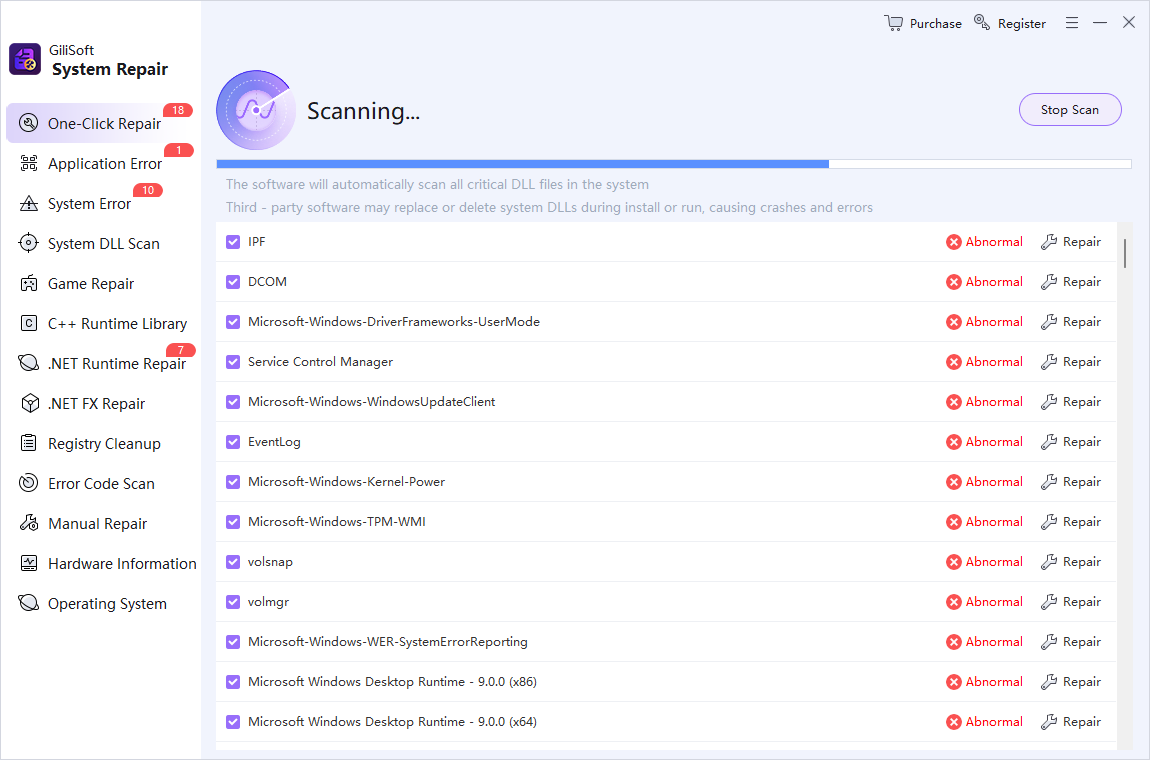Toggle the volmgr checkbox
This screenshot has width=1150, height=760.
pyautogui.click(x=233, y=602)
